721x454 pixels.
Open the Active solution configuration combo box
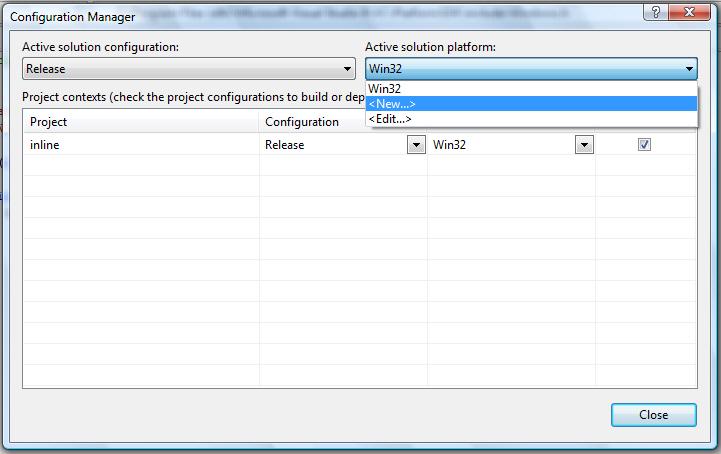tap(189, 69)
